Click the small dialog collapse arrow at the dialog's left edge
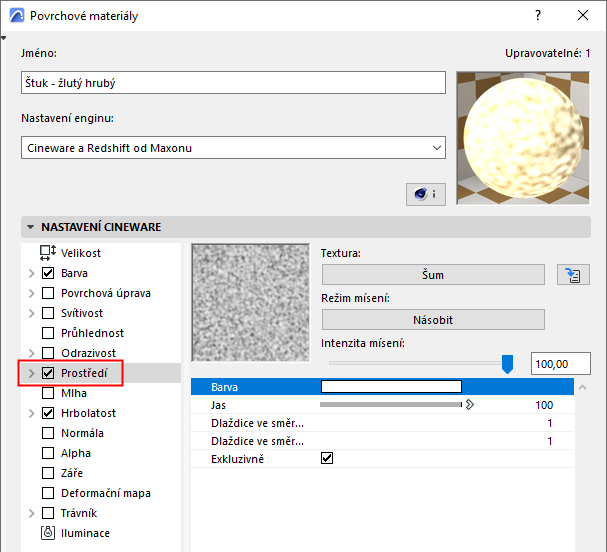607x552 pixels. click(3, 38)
